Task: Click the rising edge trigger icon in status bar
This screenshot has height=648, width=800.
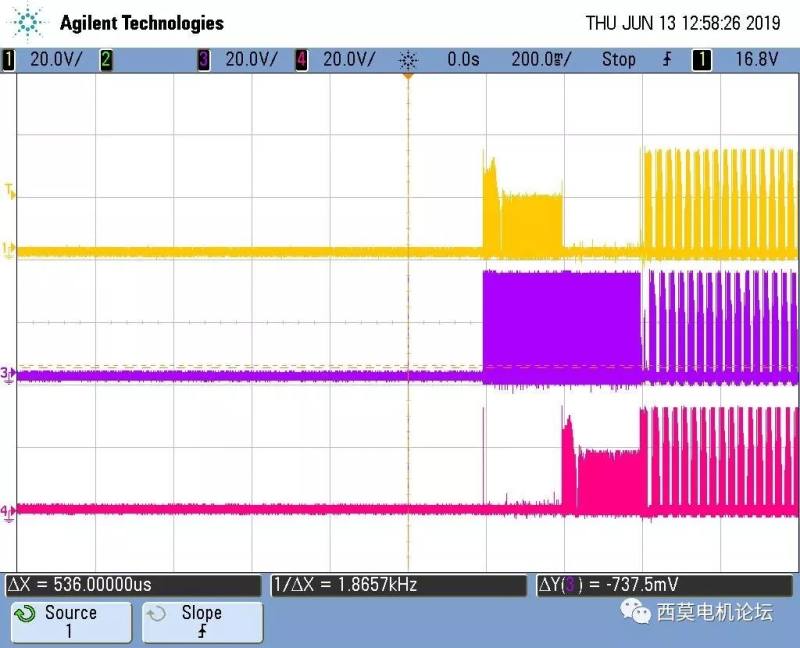Action: [x=667, y=60]
